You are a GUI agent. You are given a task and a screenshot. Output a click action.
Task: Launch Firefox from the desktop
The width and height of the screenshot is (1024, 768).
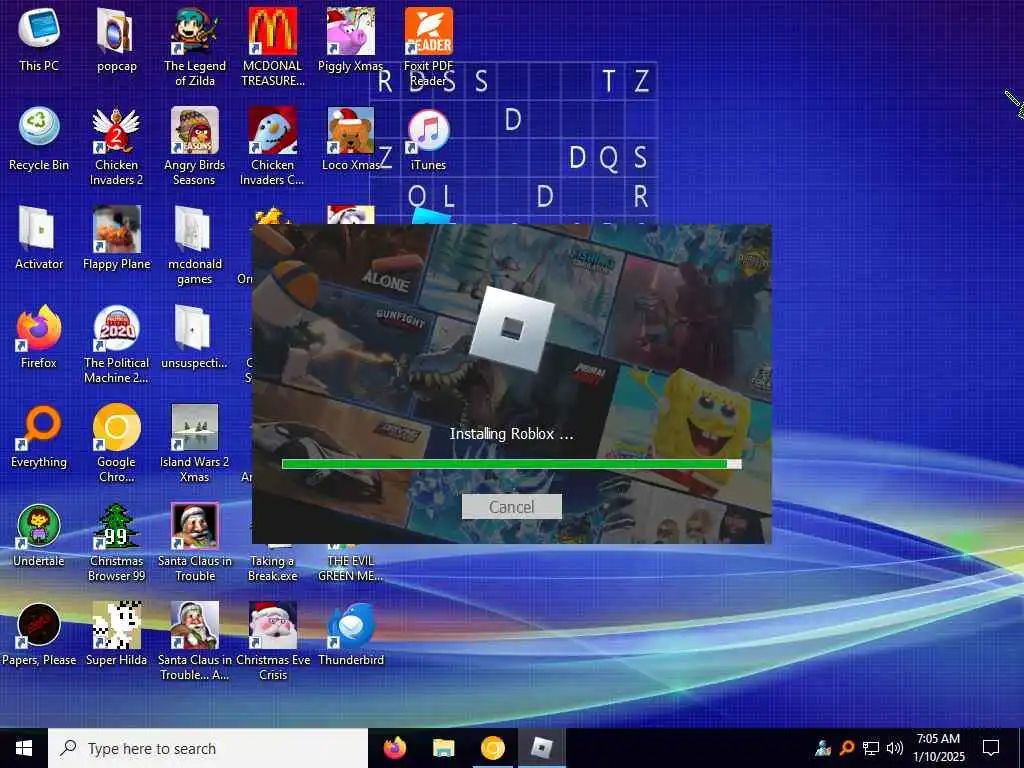39,336
